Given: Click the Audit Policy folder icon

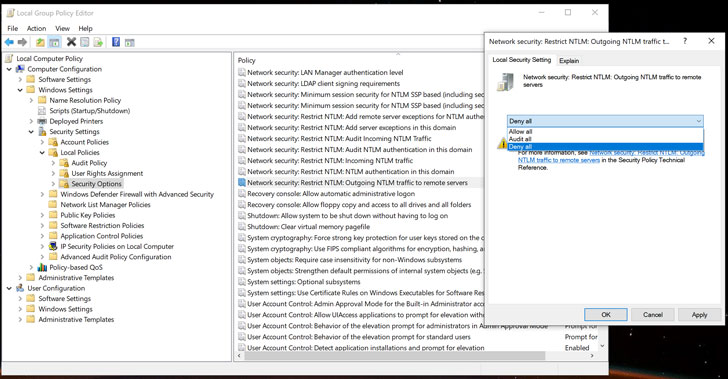Looking at the screenshot, I should pyautogui.click(x=64, y=163).
